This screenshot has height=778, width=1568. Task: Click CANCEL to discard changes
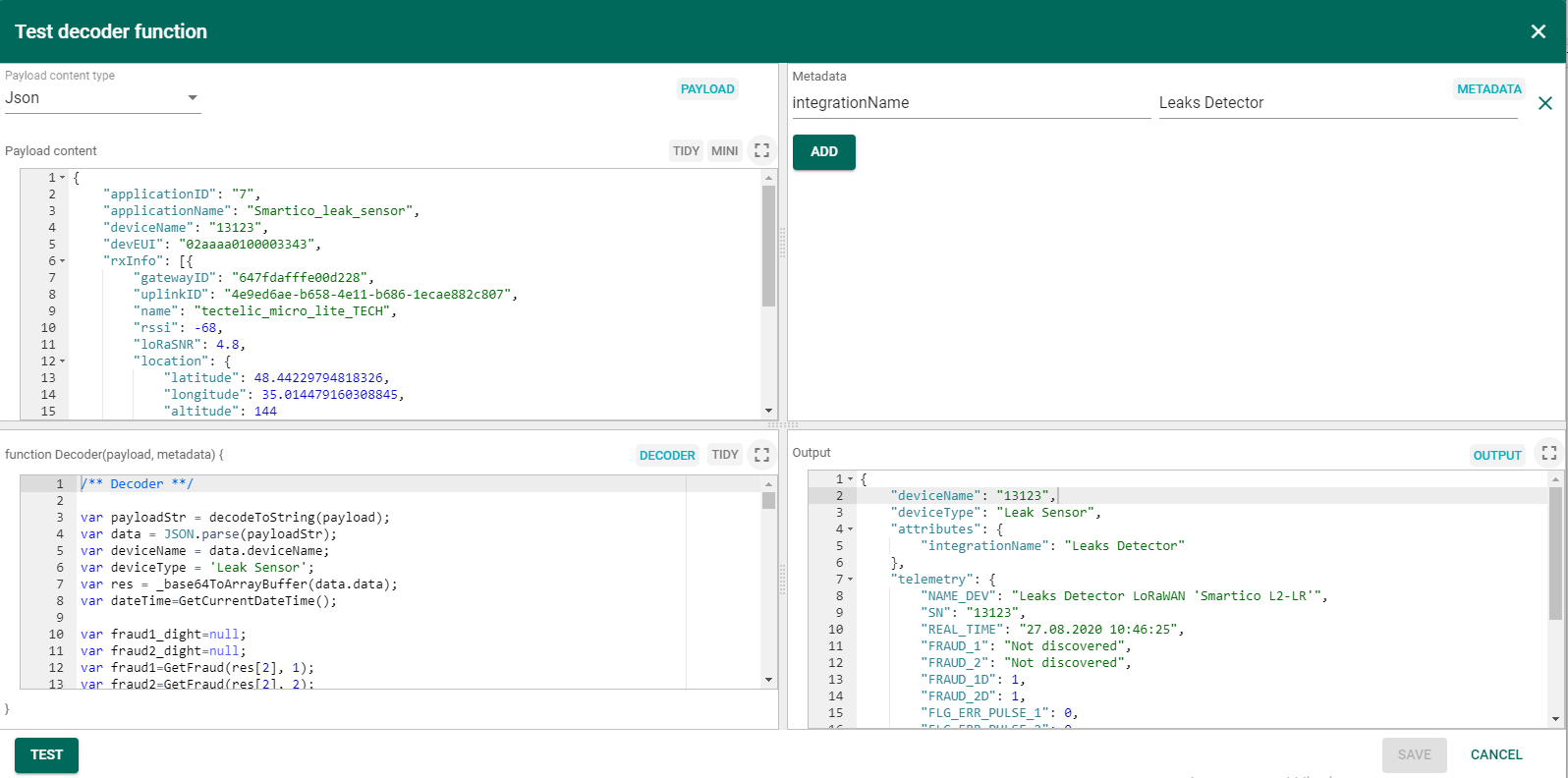point(1496,754)
